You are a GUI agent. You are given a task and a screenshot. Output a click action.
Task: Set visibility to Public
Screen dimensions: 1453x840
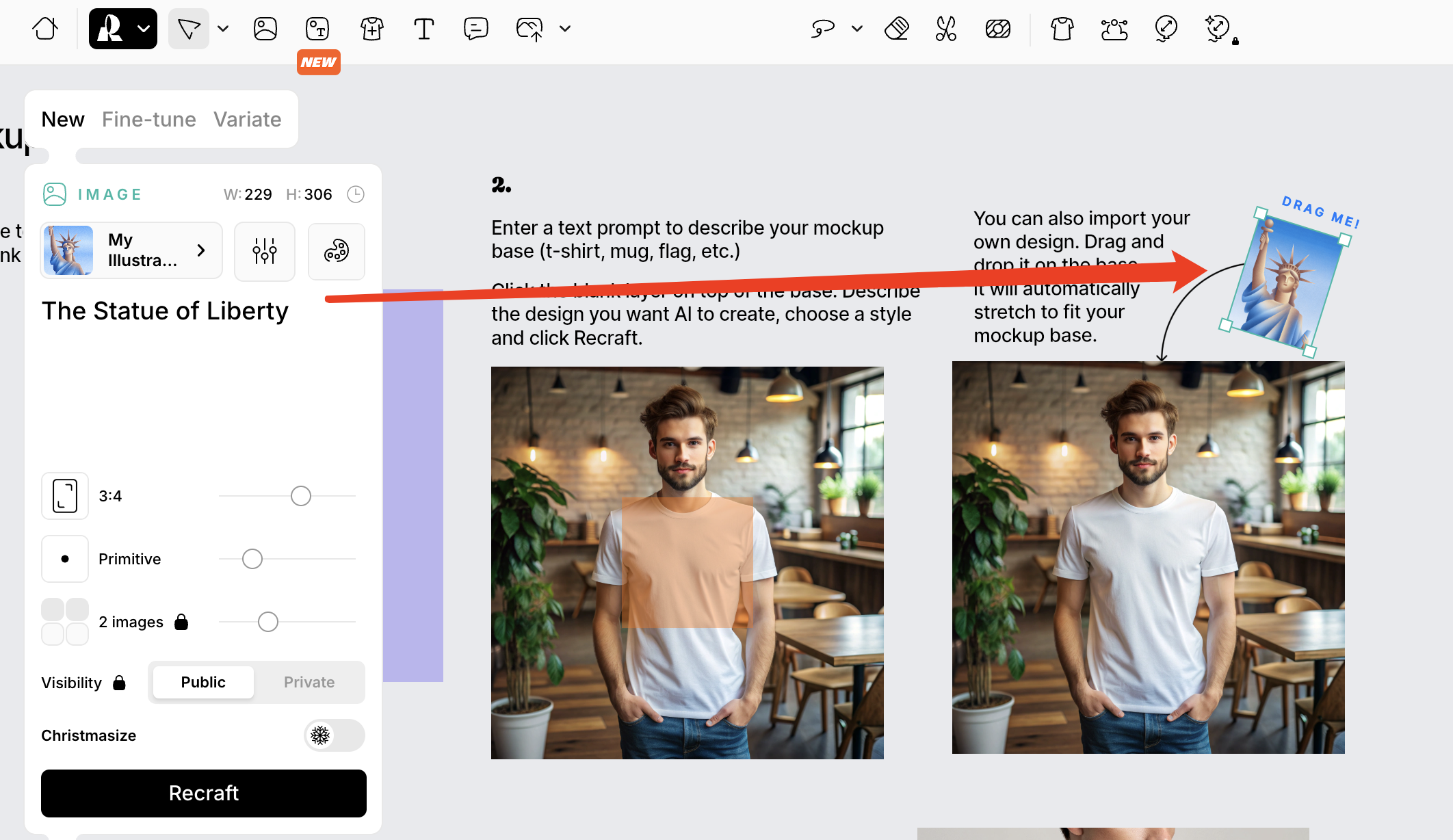(x=203, y=682)
